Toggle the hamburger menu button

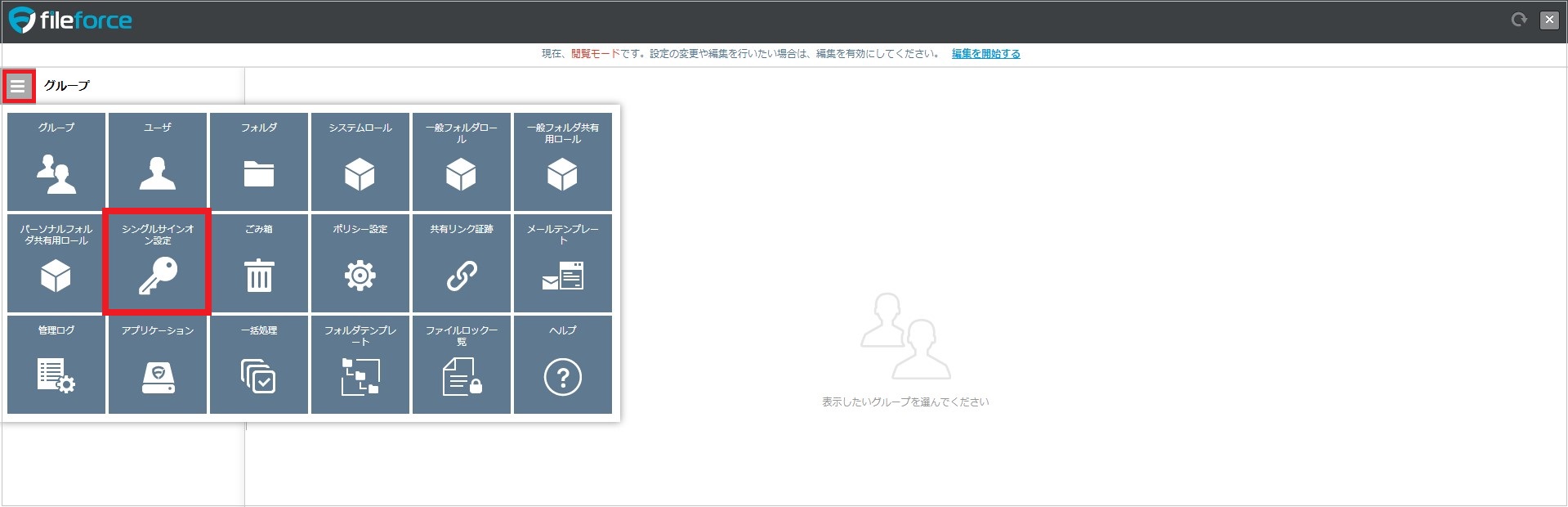coord(18,86)
